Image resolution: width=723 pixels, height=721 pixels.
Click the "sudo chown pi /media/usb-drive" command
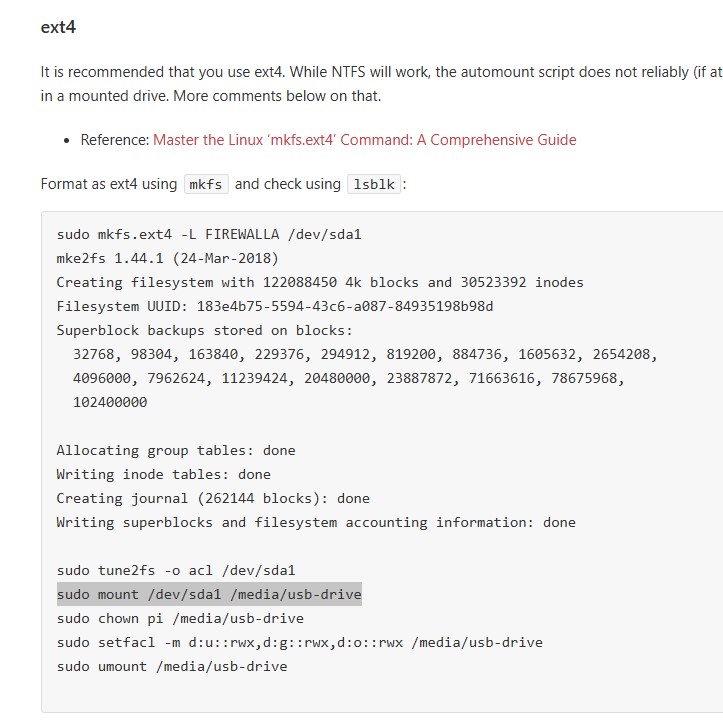pos(180,618)
